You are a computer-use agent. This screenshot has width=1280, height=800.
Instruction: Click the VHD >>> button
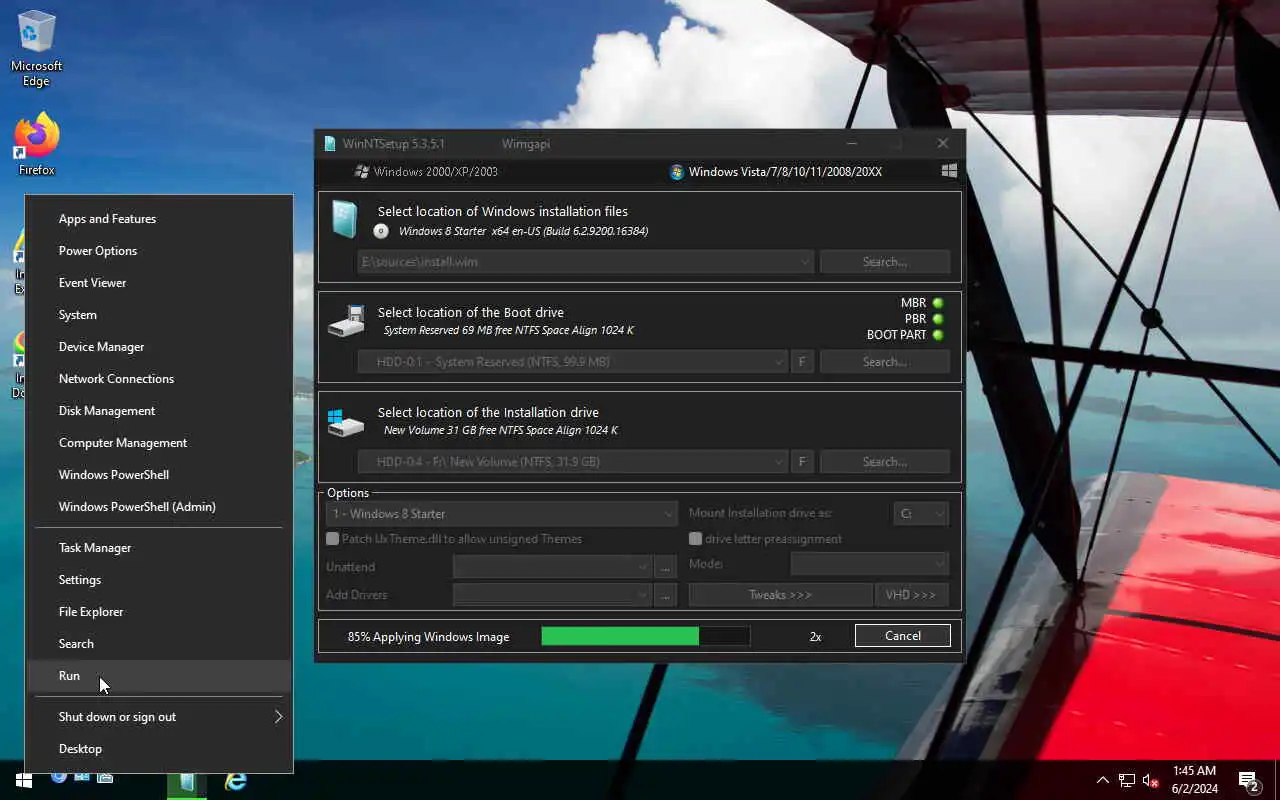[911, 595]
